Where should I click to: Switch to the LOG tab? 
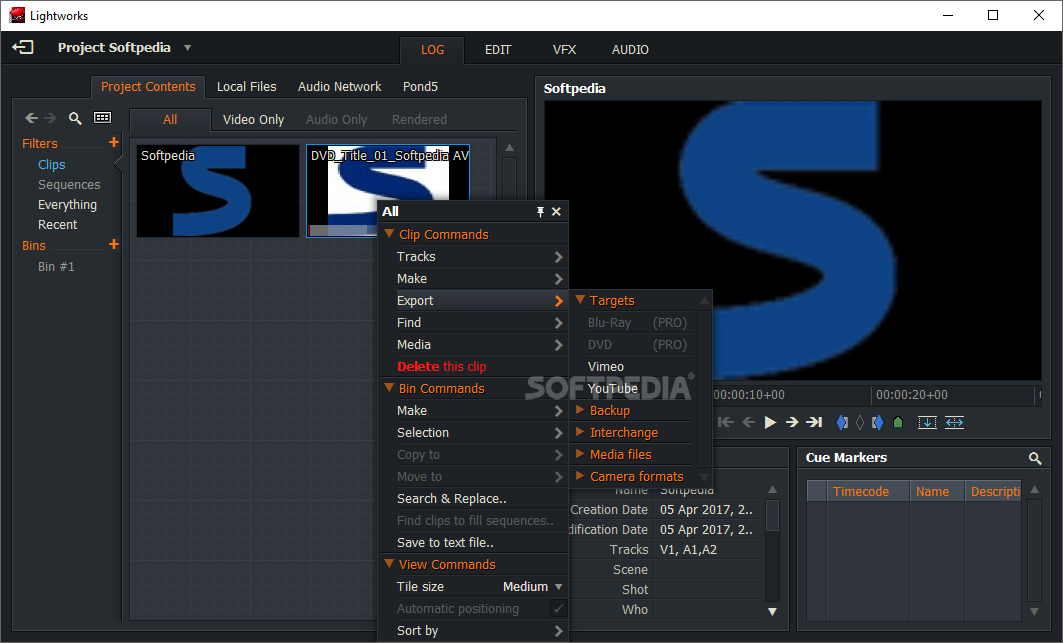click(432, 50)
